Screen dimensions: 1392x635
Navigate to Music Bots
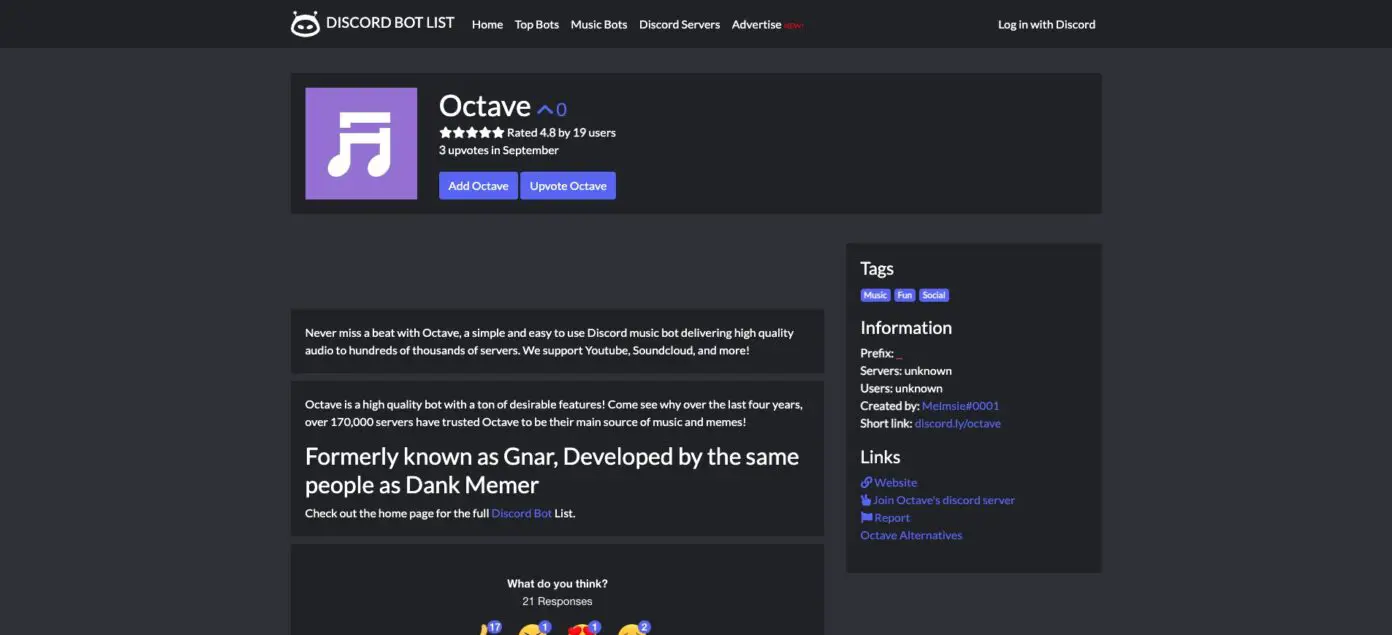pos(598,24)
